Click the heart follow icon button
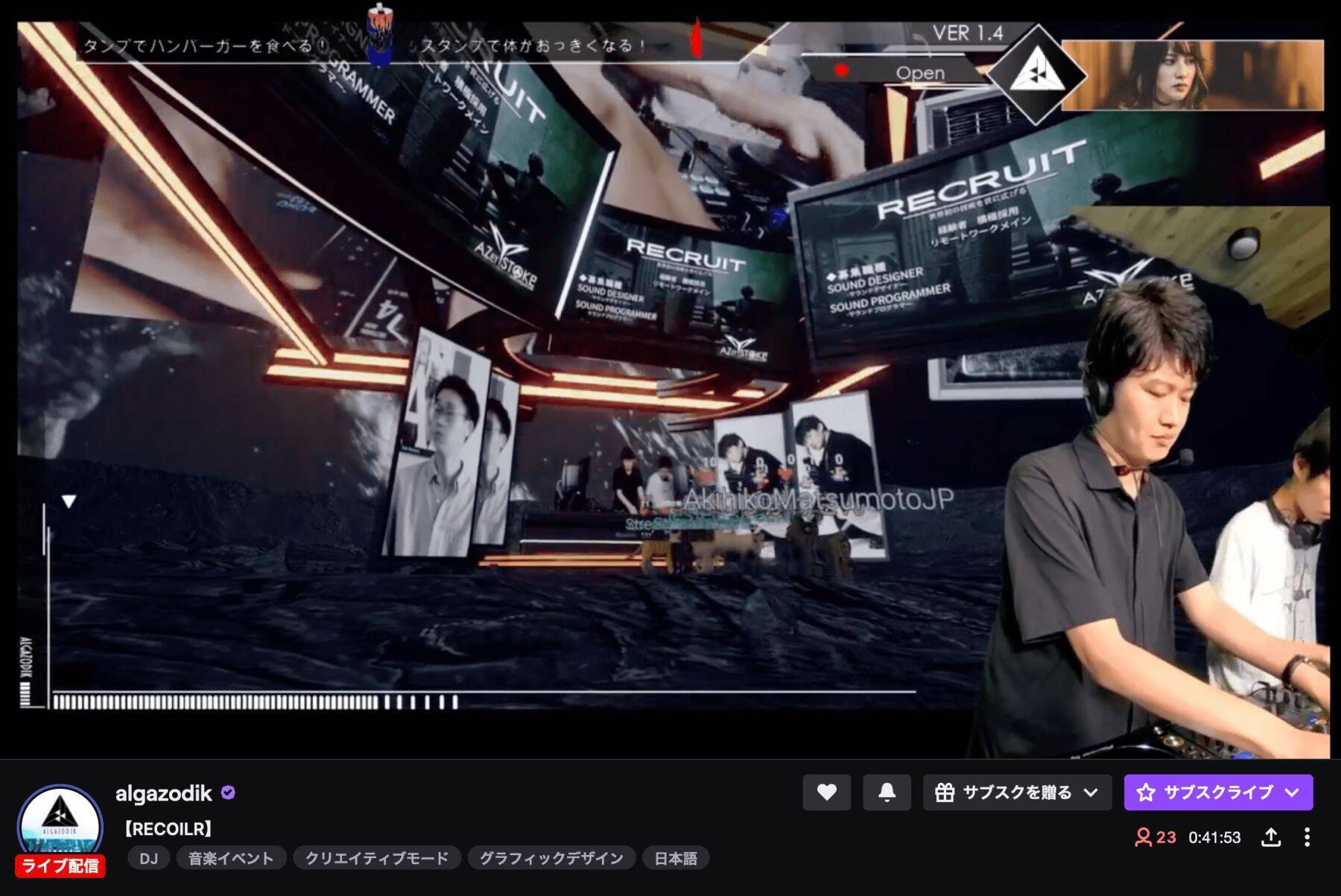 (826, 792)
